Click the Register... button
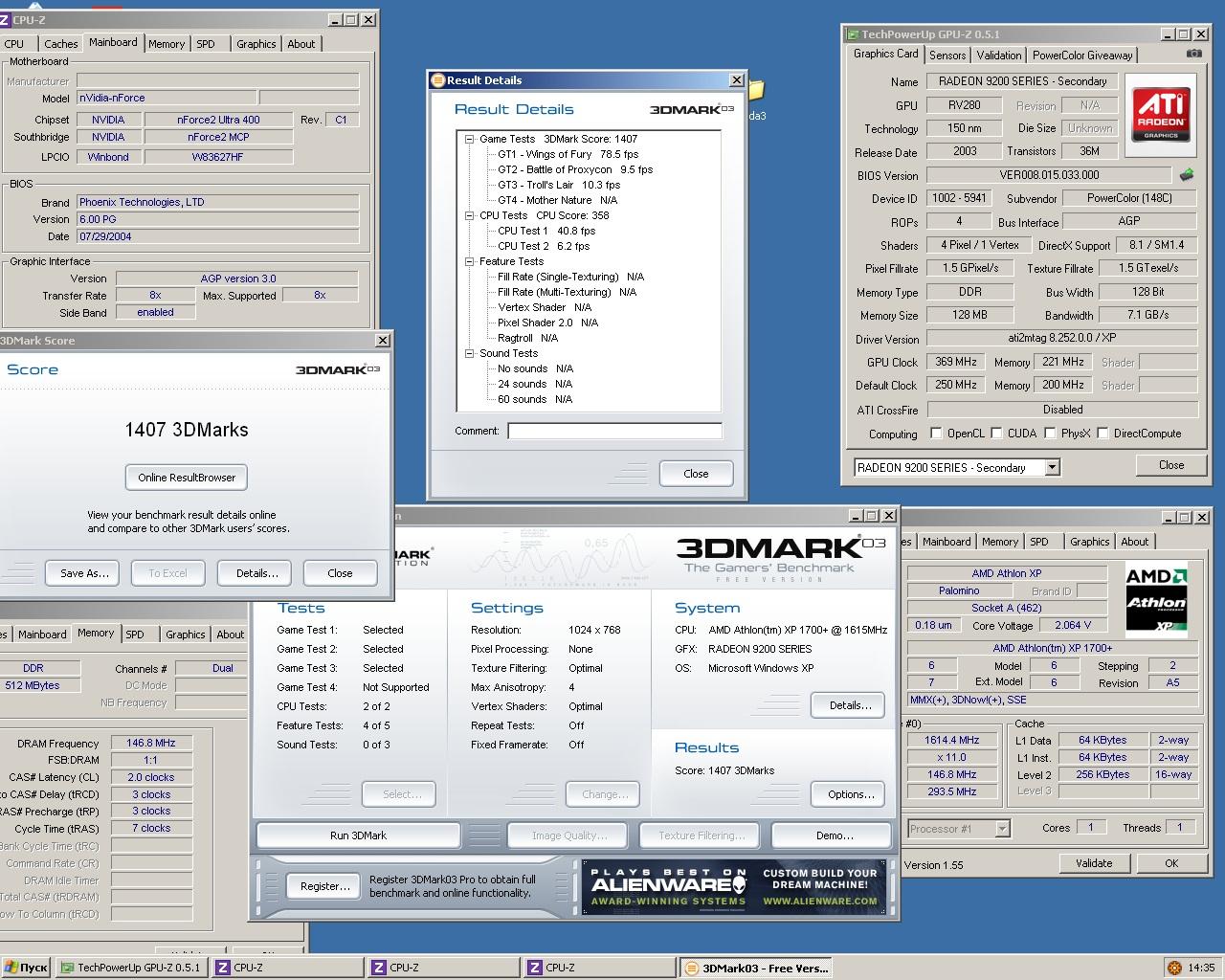 click(325, 886)
